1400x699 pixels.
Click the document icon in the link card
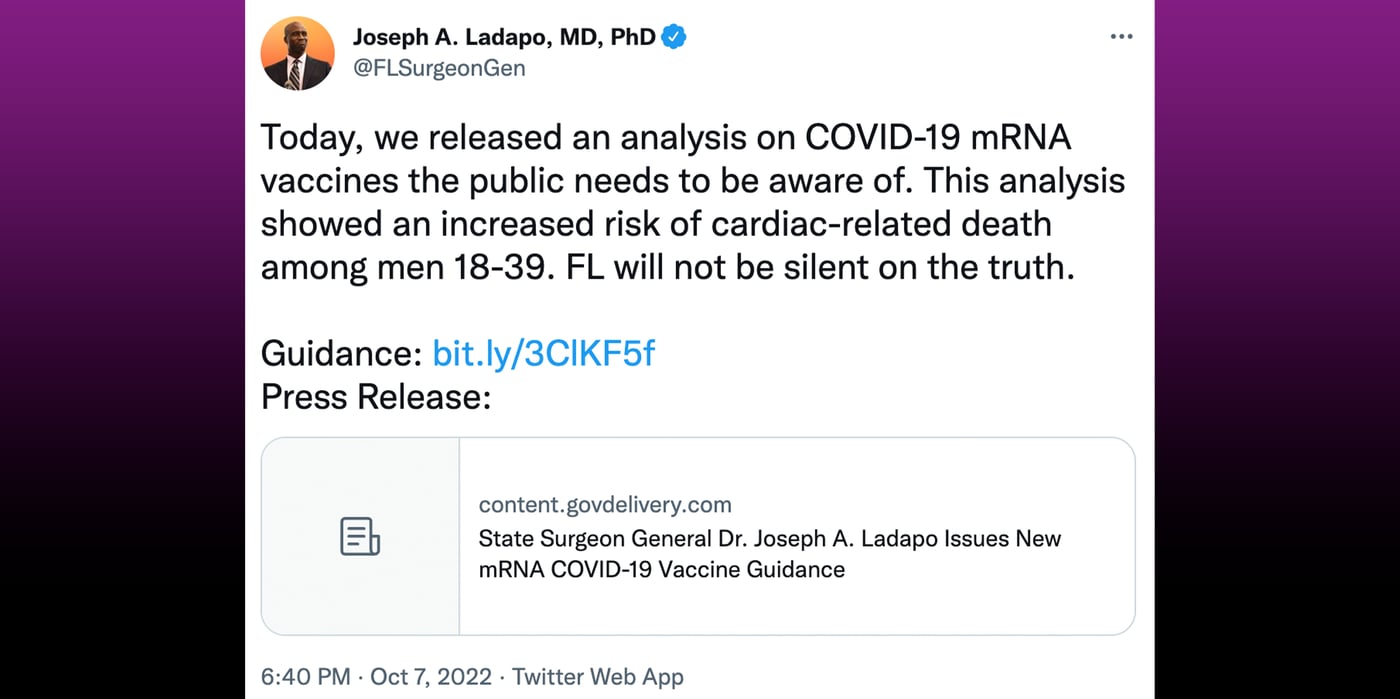click(360, 536)
